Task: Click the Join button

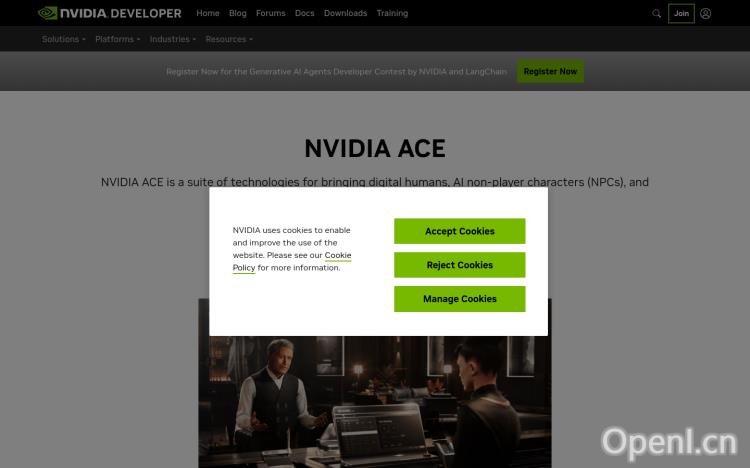Action: 681,13
